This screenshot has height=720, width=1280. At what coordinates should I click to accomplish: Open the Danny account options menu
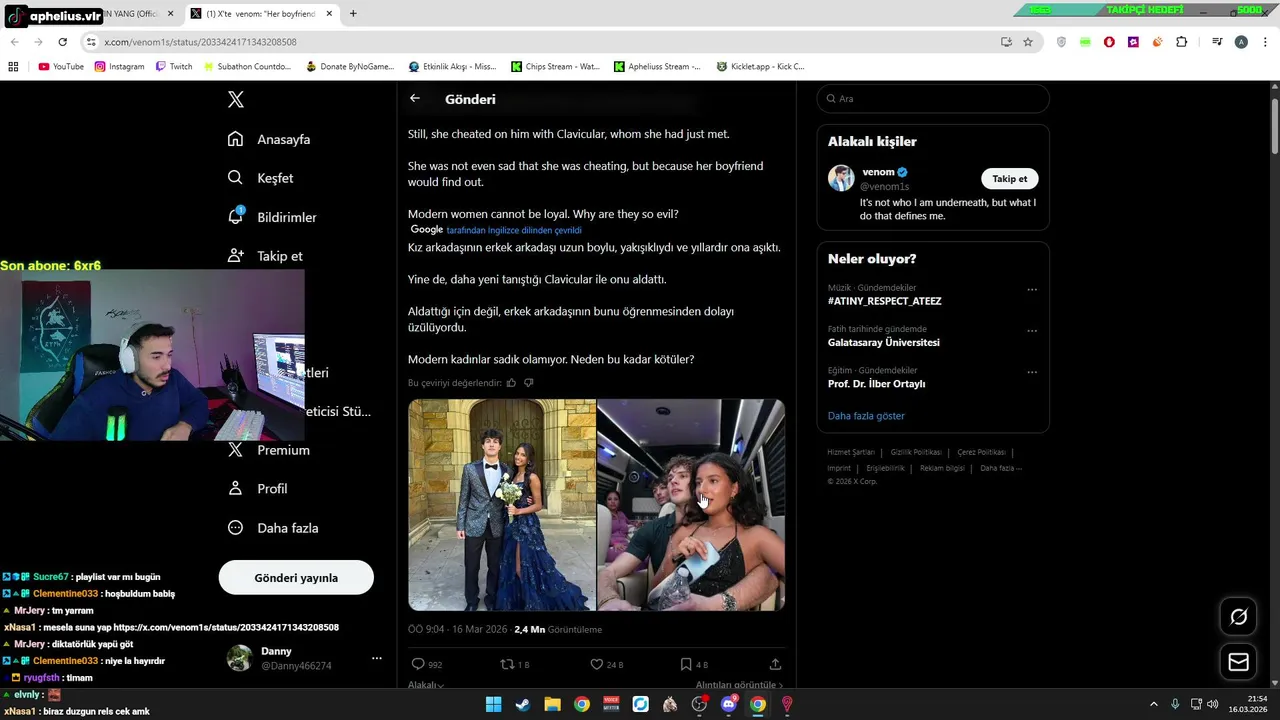pos(377,658)
